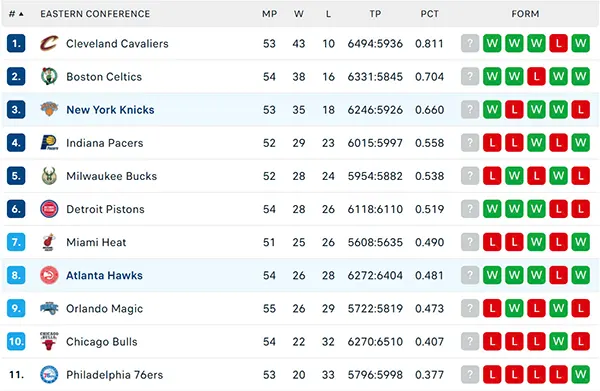Click the Milwaukee Bucks deer logo
This screenshot has width=600, height=391.
(49, 176)
